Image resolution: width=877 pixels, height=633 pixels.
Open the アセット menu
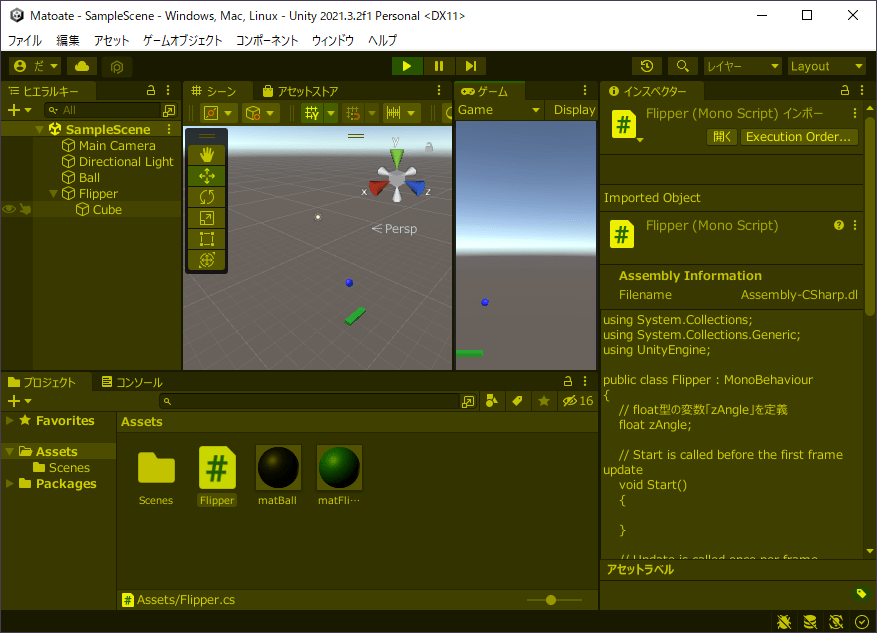111,40
